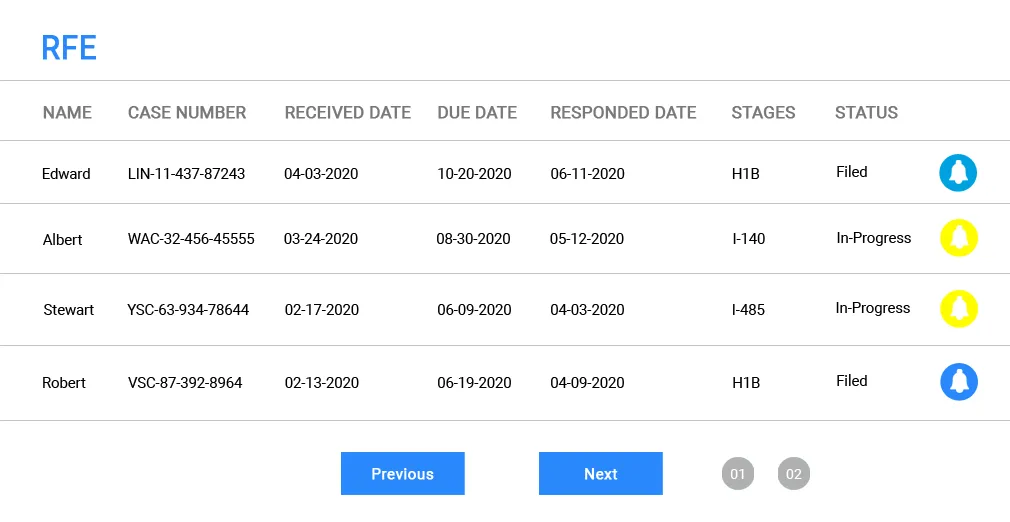1010x522 pixels.
Task: Click the RESPONDED DATE column header
Action: [623, 113]
